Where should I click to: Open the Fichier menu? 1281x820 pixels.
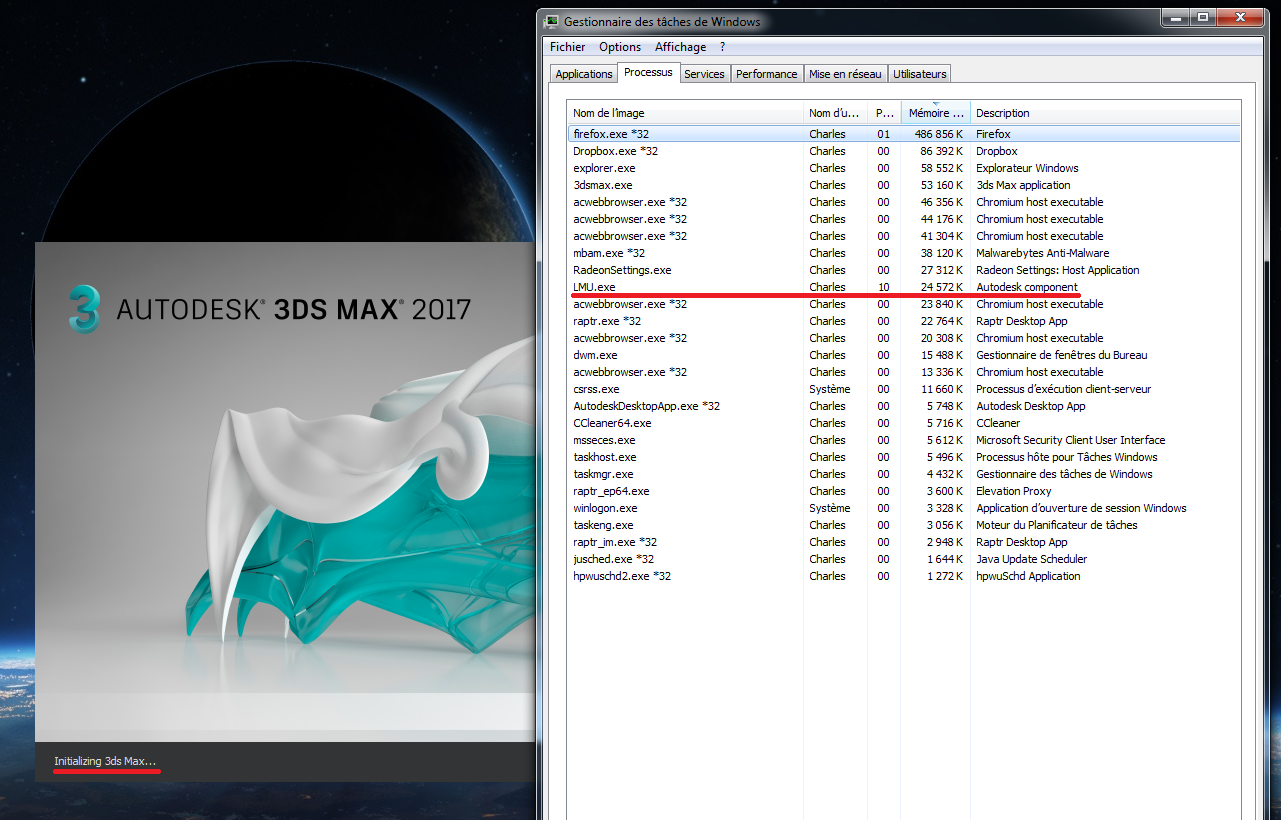click(x=567, y=47)
